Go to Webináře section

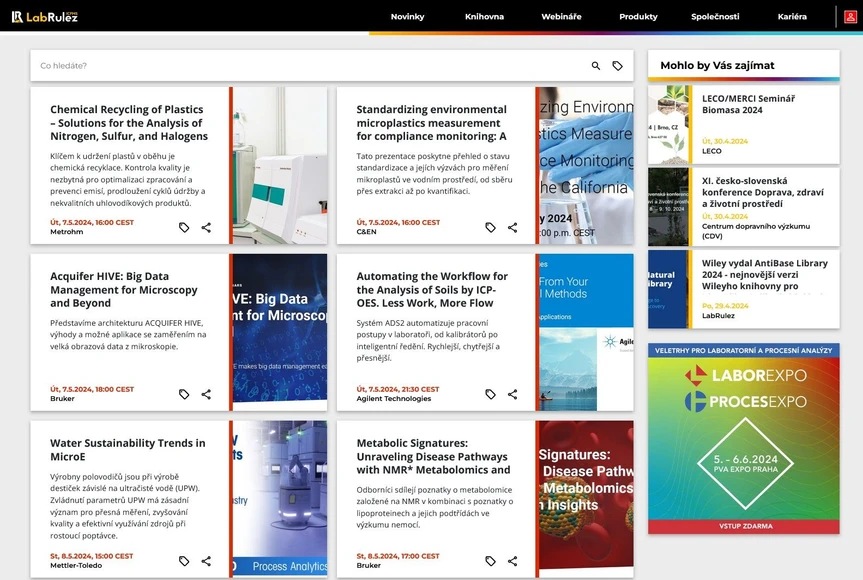click(561, 17)
